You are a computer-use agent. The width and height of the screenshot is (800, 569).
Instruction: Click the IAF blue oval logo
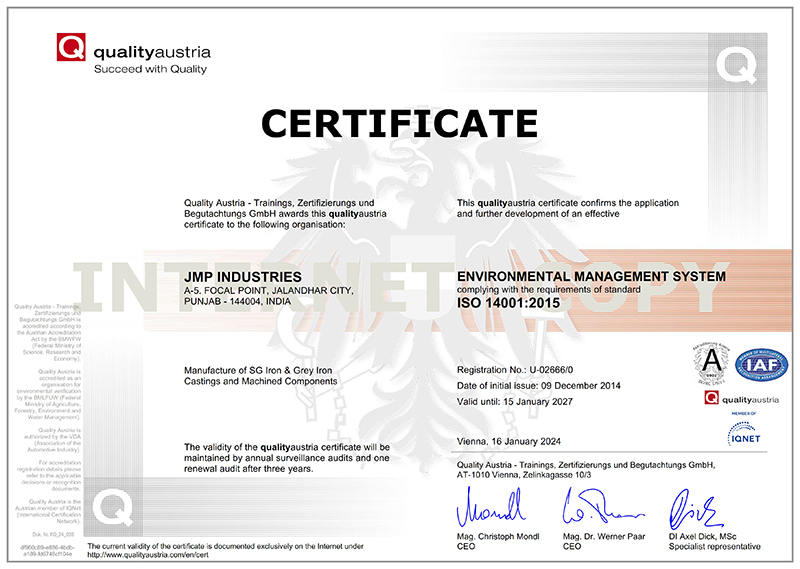coord(761,365)
